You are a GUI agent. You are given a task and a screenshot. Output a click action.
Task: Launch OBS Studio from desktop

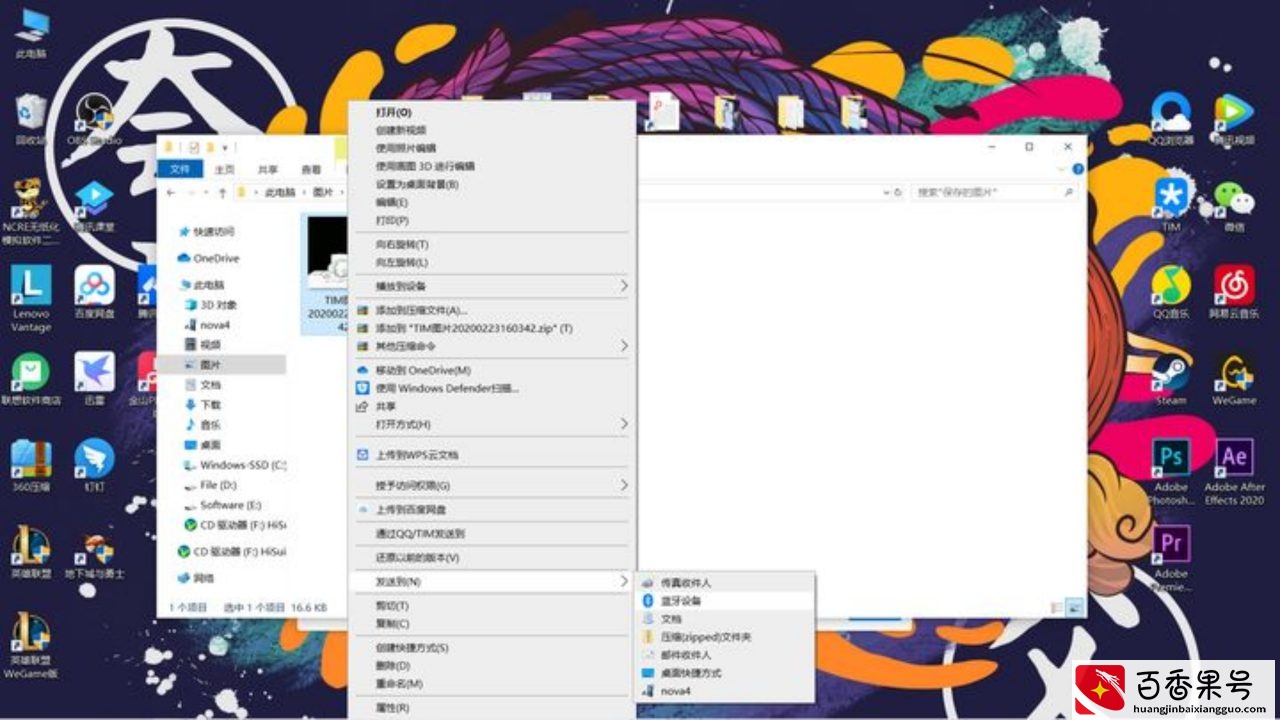tap(94, 120)
